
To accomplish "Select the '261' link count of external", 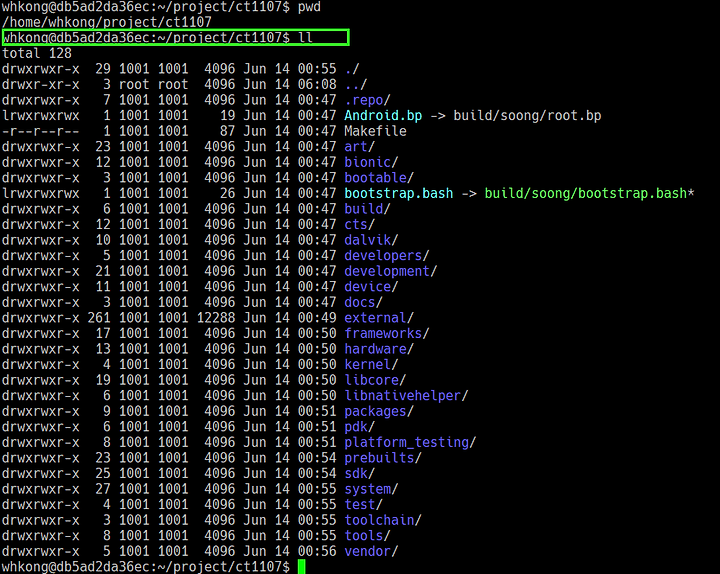I will click(x=99, y=318).
